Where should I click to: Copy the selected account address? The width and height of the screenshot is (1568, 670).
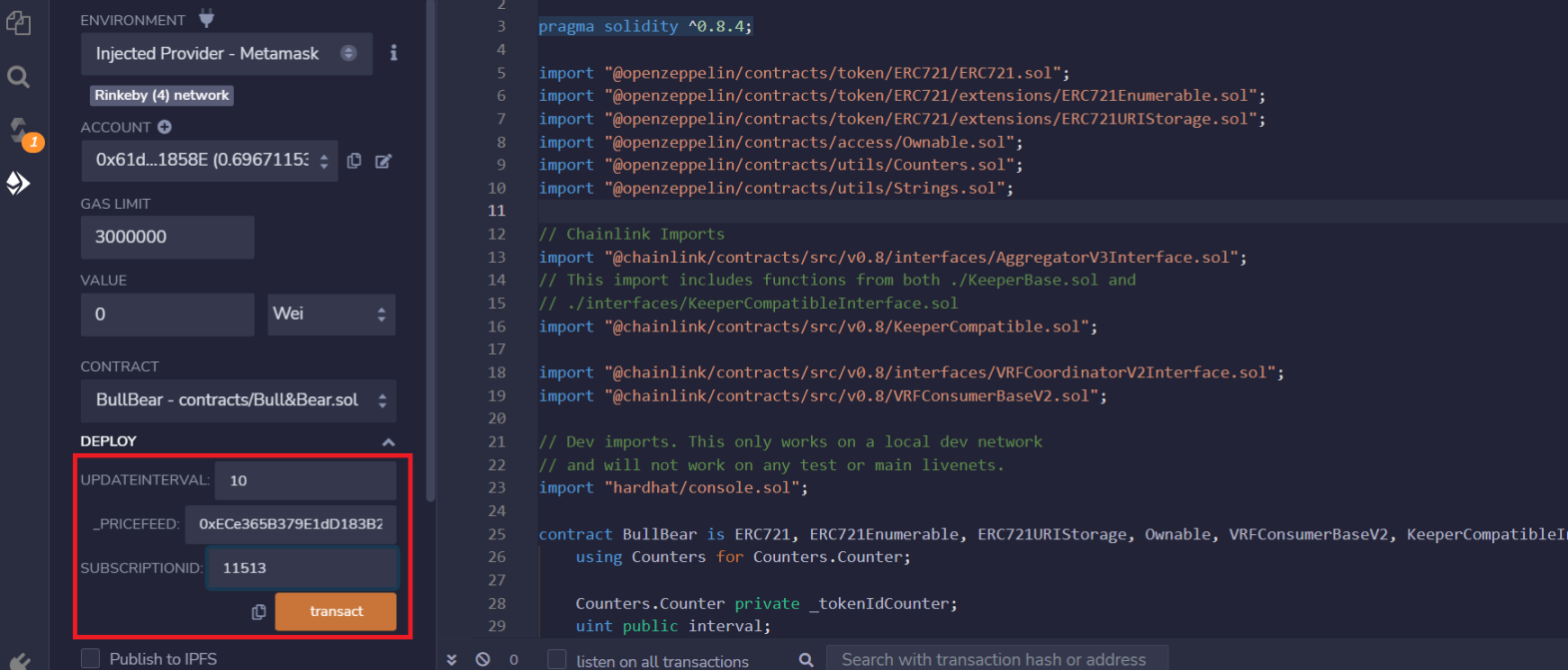pos(355,161)
